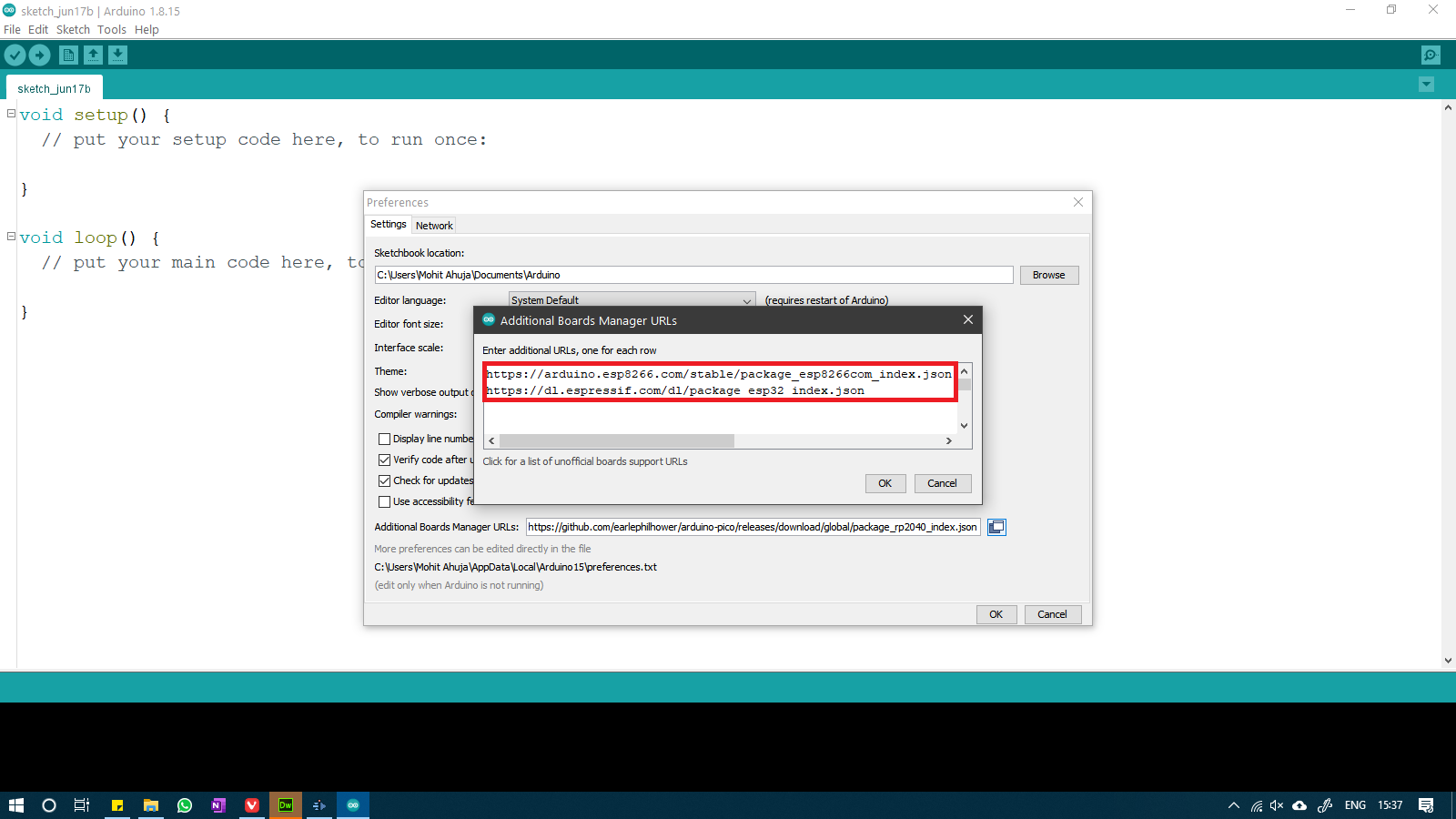Click horizontal scroll left arrow in URLs dialog

[491, 440]
